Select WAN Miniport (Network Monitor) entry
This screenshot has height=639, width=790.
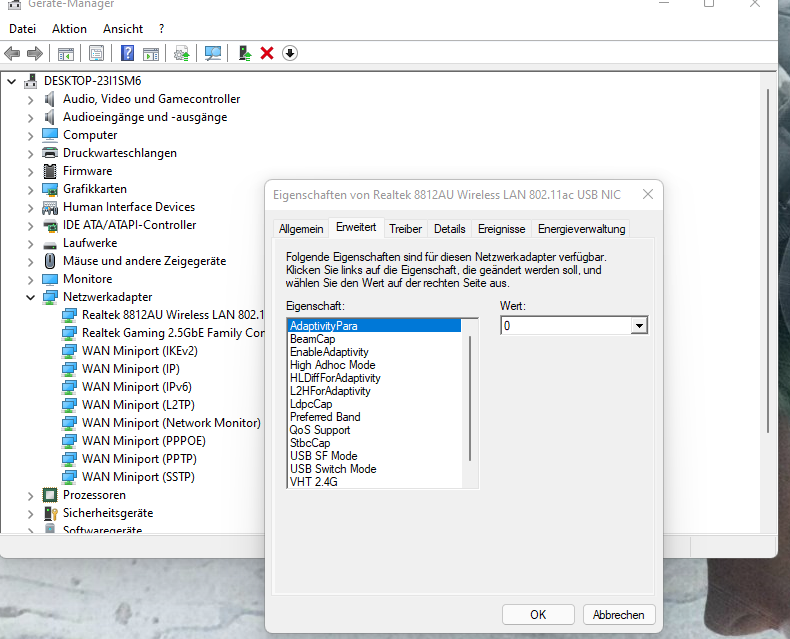tap(171, 423)
